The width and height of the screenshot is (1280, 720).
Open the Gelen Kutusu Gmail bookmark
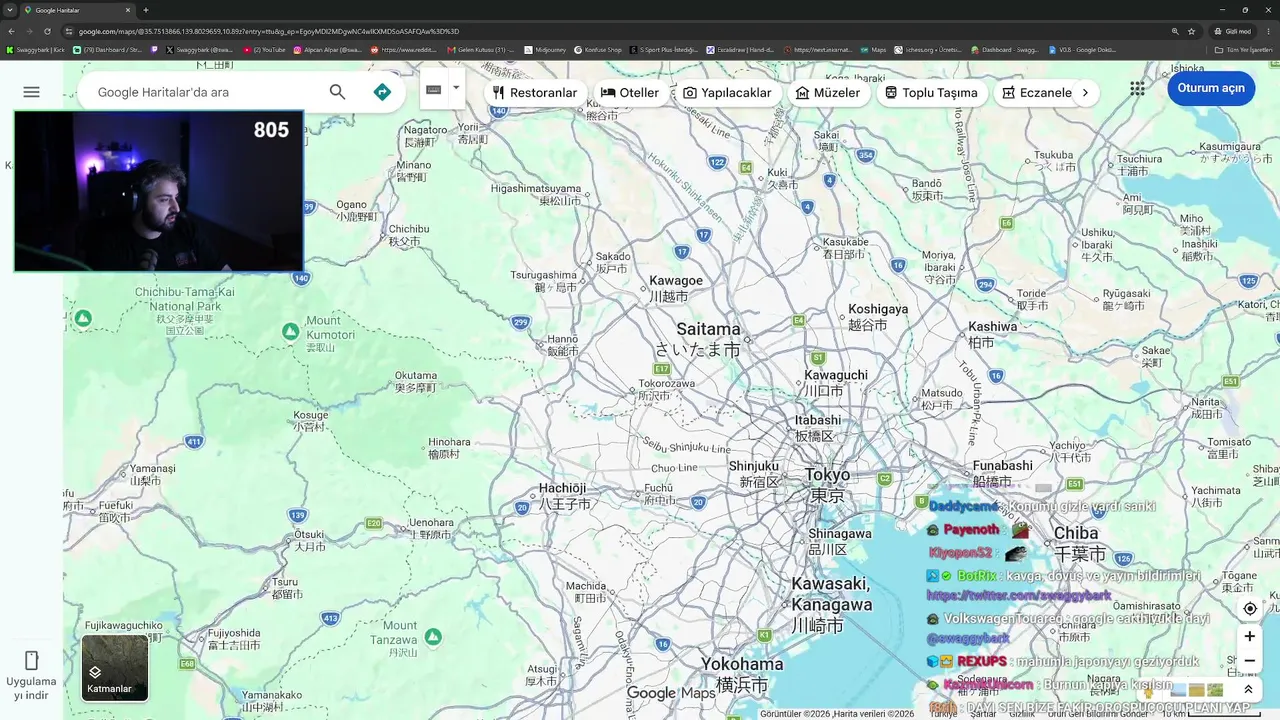pyautogui.click(x=482, y=49)
